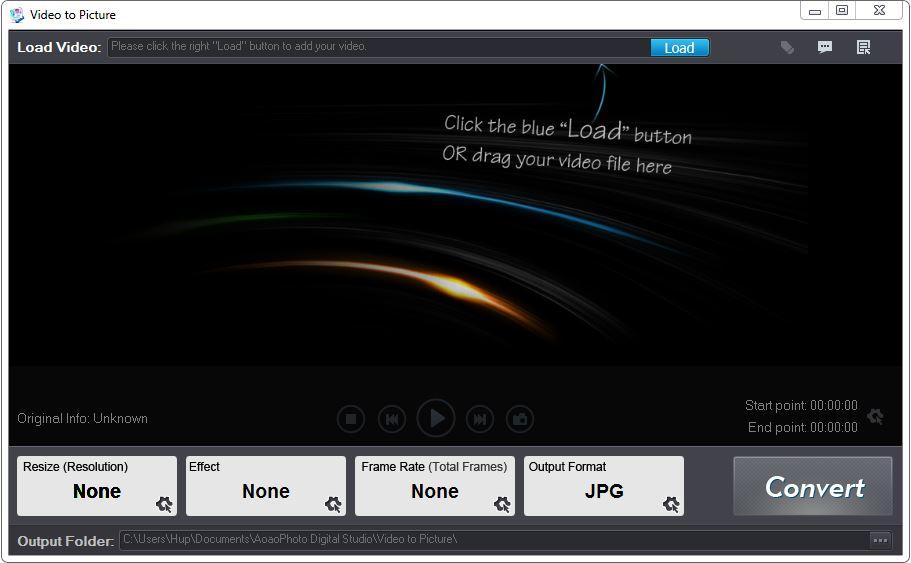Click the Stop playback button
Image resolution: width=911 pixels, height=563 pixels.
click(x=351, y=419)
